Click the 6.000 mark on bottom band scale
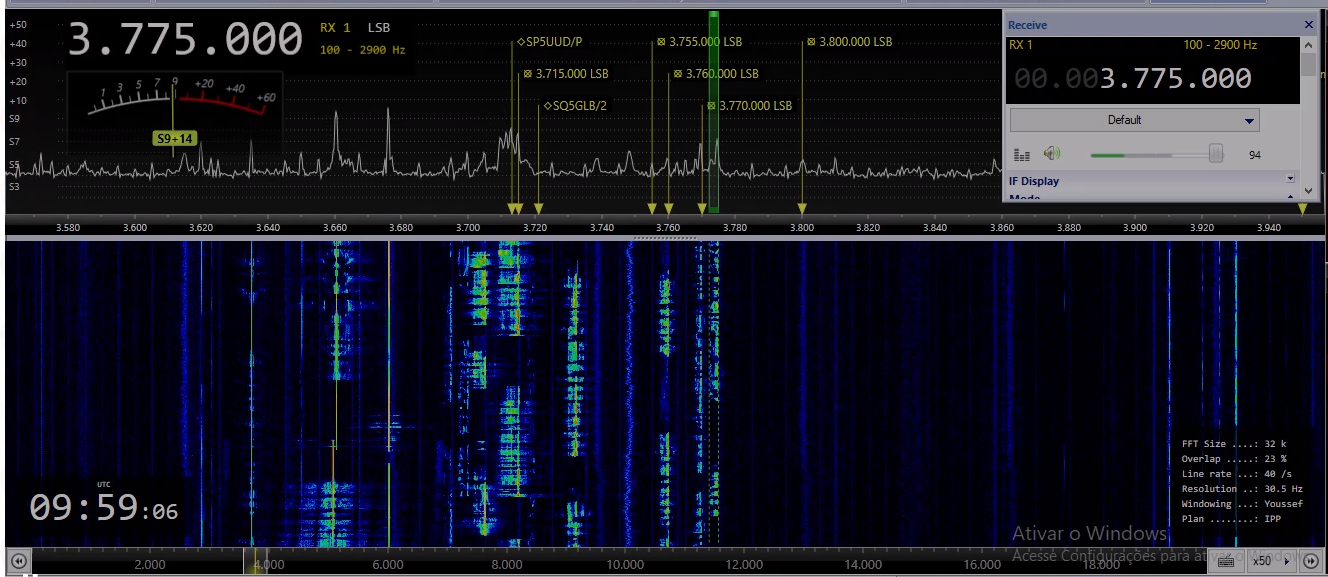 tap(388, 565)
